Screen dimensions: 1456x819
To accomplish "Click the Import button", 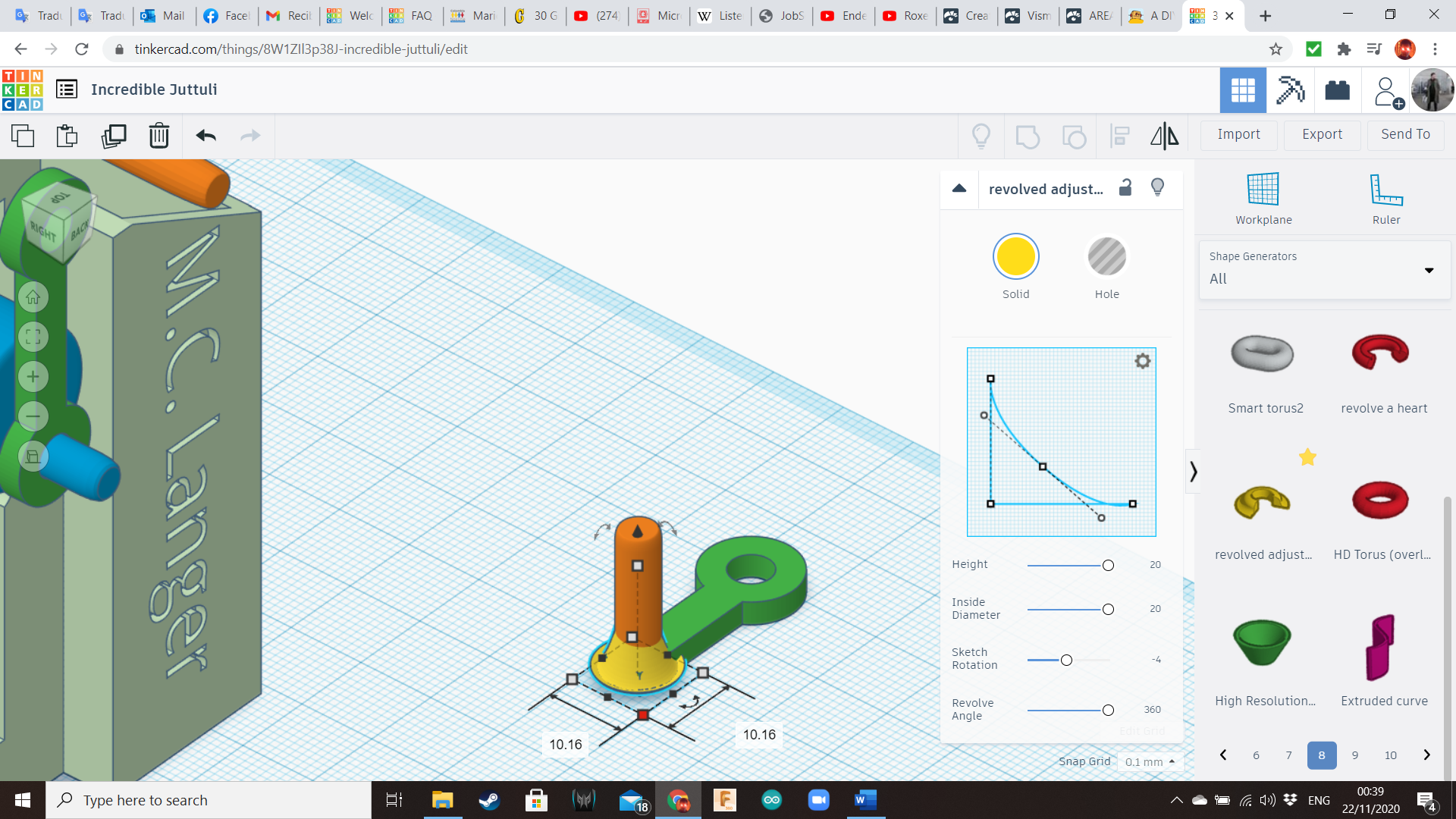I will tap(1238, 134).
